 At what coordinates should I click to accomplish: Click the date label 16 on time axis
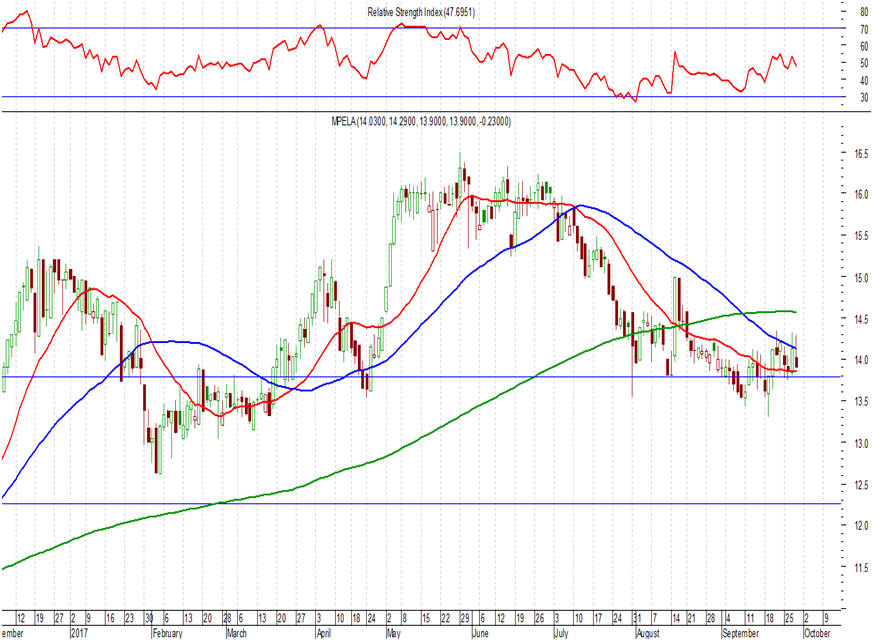pyautogui.click(x=110, y=619)
